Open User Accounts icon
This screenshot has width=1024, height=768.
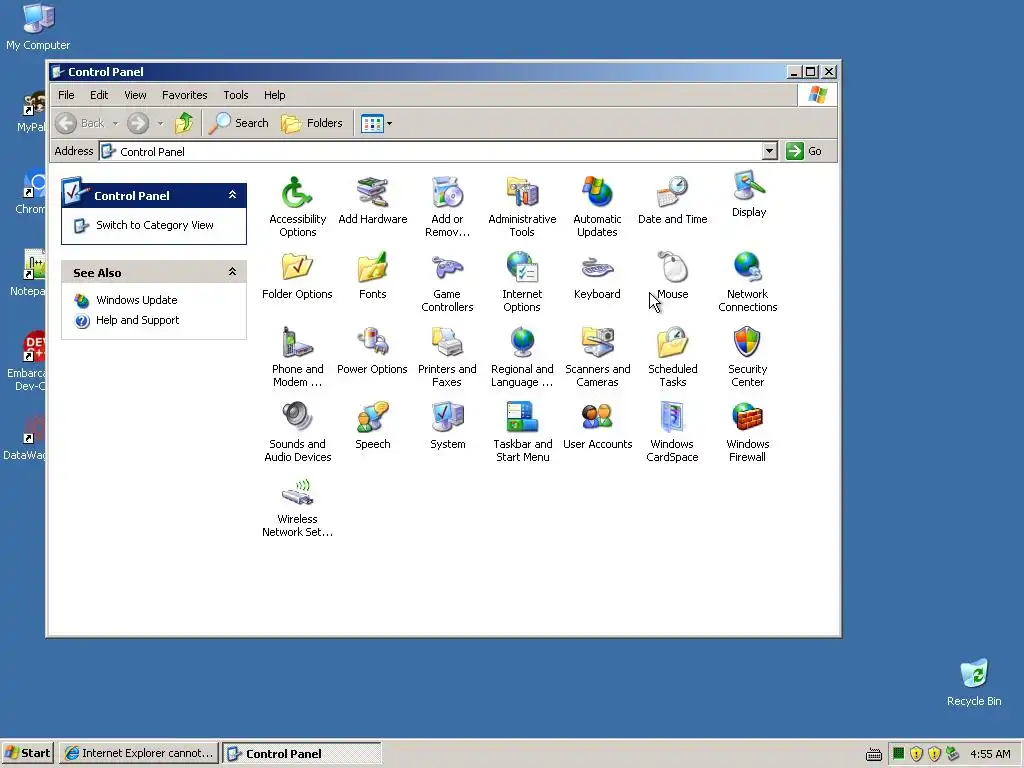pyautogui.click(x=597, y=426)
